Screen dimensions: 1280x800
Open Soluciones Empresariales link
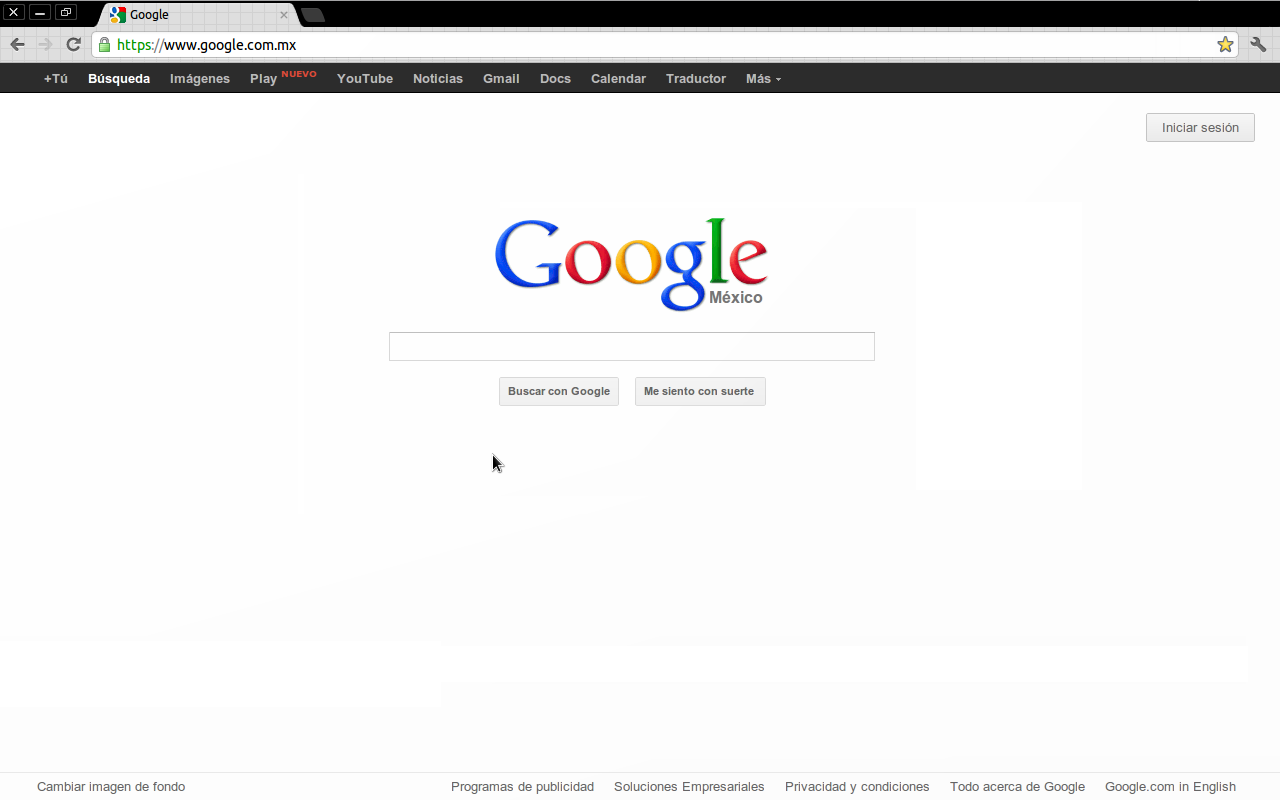tap(689, 787)
